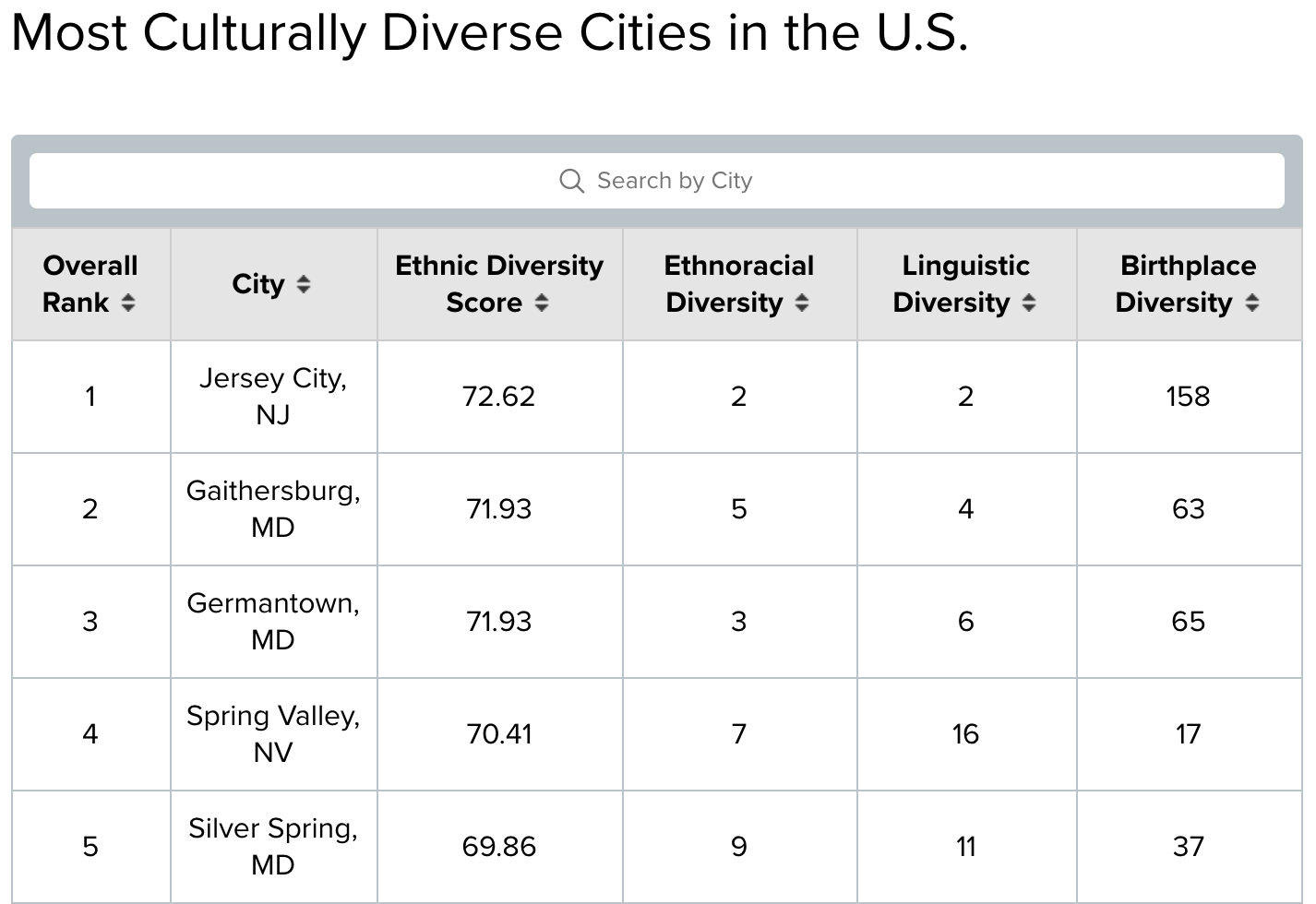Select the Germantown, MD cell
Screen dimensions: 1316x904
(x=273, y=622)
